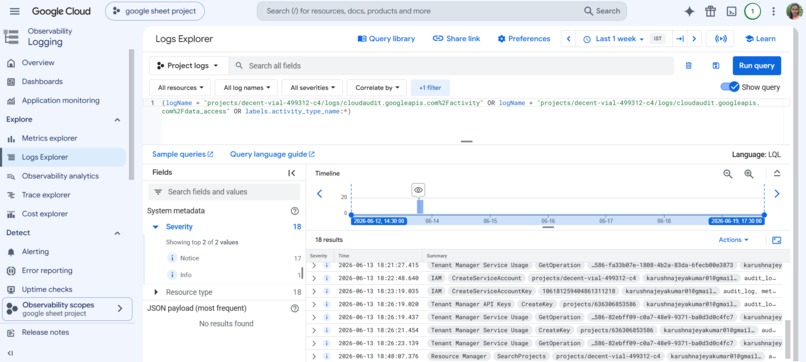
Task: Open the user account avatar
Action: (x=794, y=11)
